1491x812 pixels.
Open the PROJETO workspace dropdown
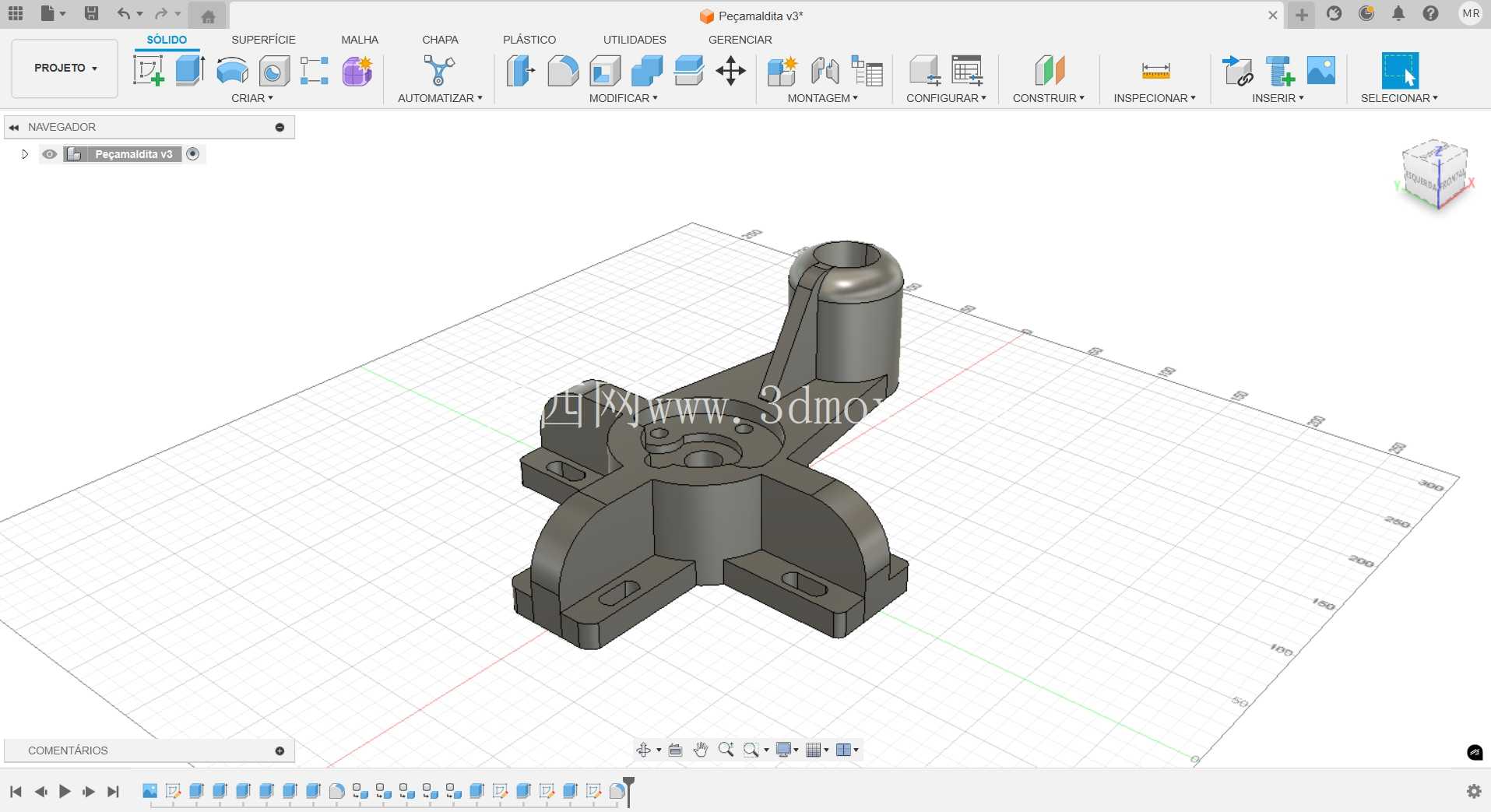pos(65,69)
